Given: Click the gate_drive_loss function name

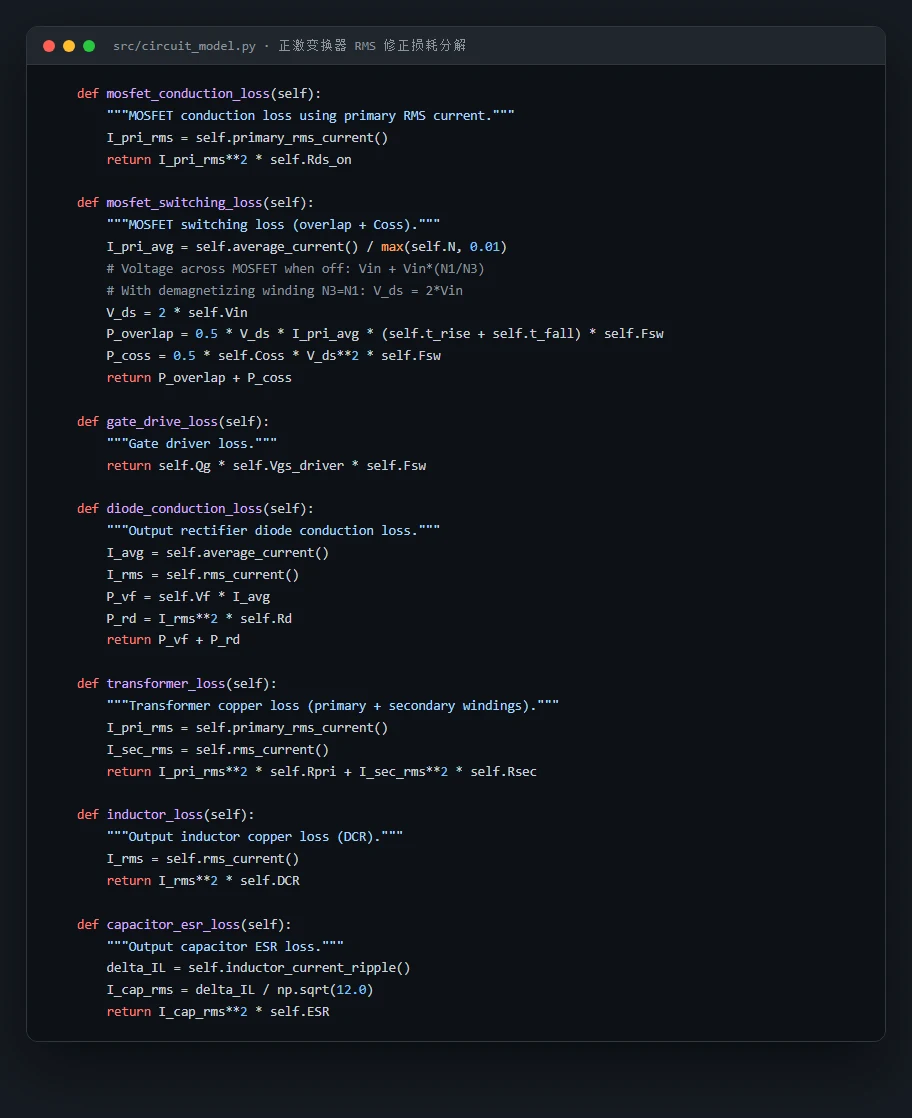Looking at the screenshot, I should click(x=162, y=421).
